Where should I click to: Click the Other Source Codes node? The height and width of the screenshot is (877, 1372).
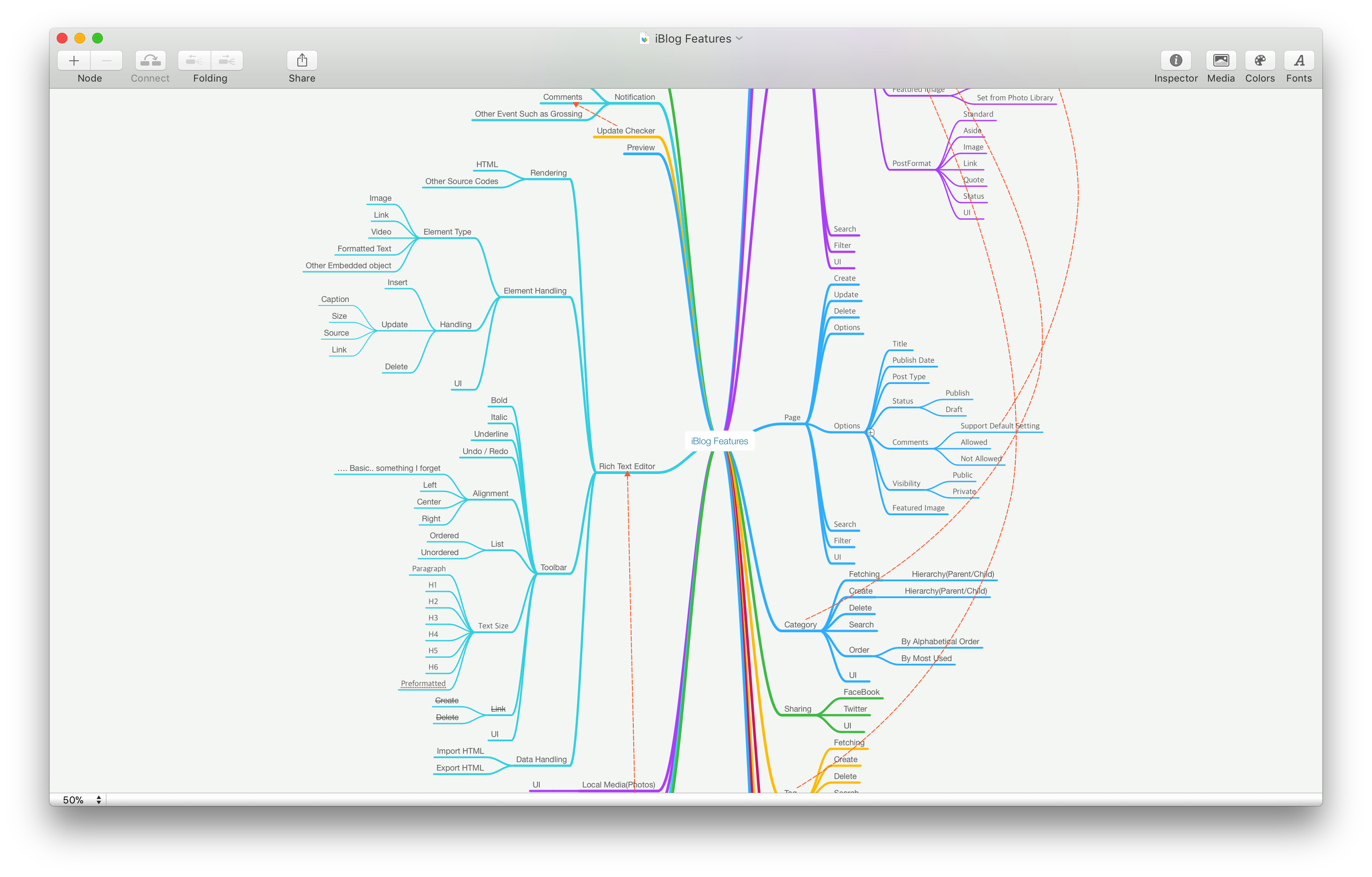461,181
